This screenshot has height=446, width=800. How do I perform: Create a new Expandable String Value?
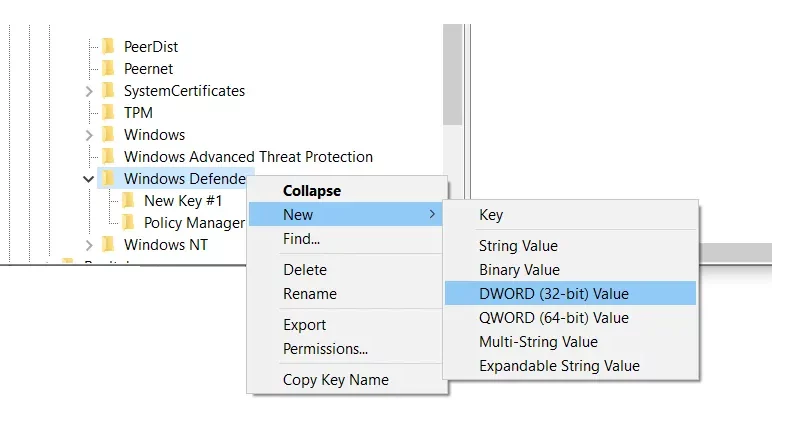[570, 365]
